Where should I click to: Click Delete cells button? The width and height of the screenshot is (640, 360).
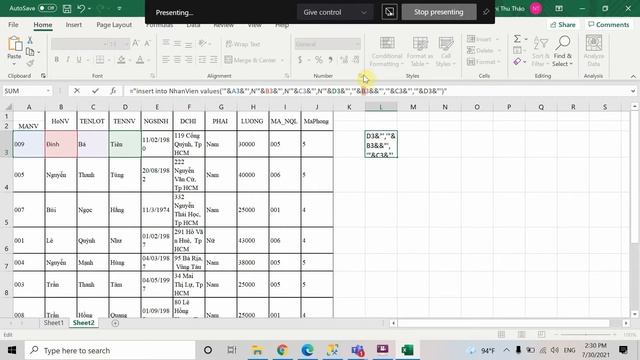[481, 51]
